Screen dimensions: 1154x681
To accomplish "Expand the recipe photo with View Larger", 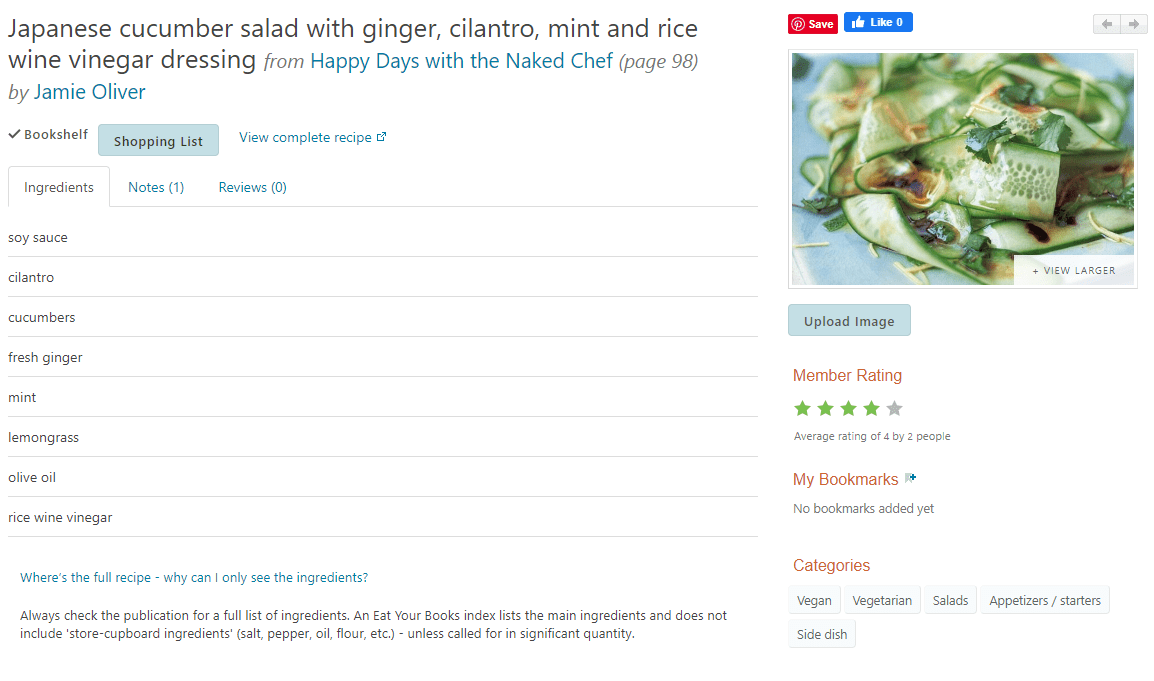I will pos(1073,270).
